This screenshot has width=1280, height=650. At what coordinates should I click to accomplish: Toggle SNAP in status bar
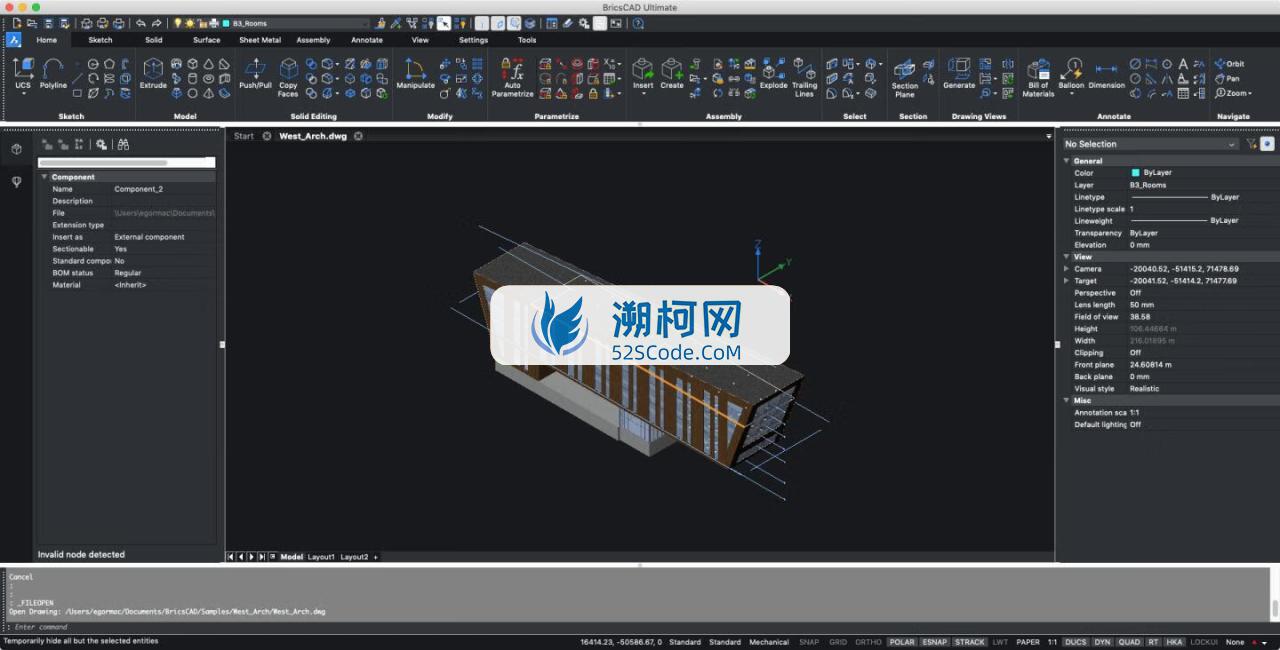coord(809,642)
